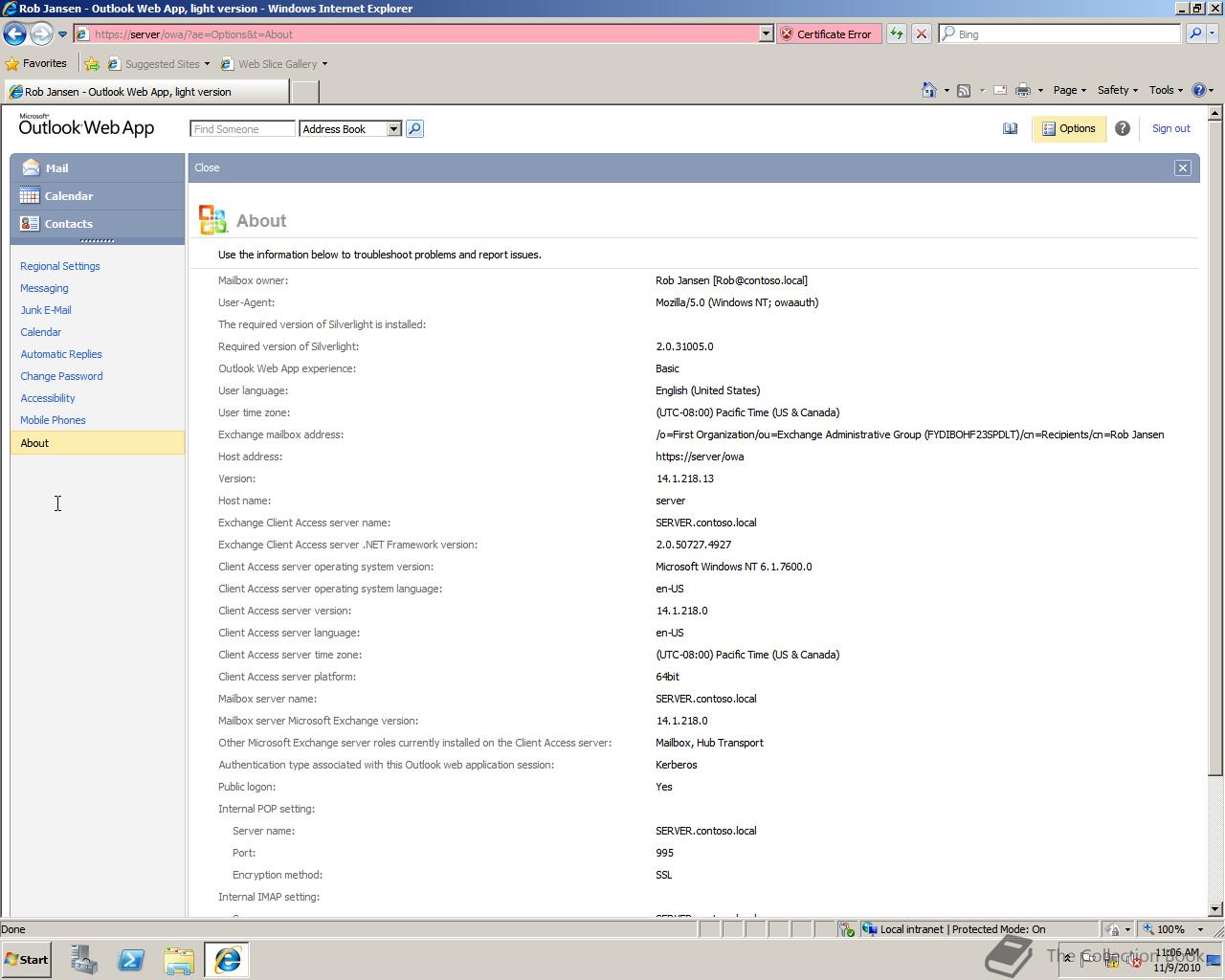Click the Mailbox owner value Rob Jansen
Viewport: 1225px width, 980px height.
point(731,280)
